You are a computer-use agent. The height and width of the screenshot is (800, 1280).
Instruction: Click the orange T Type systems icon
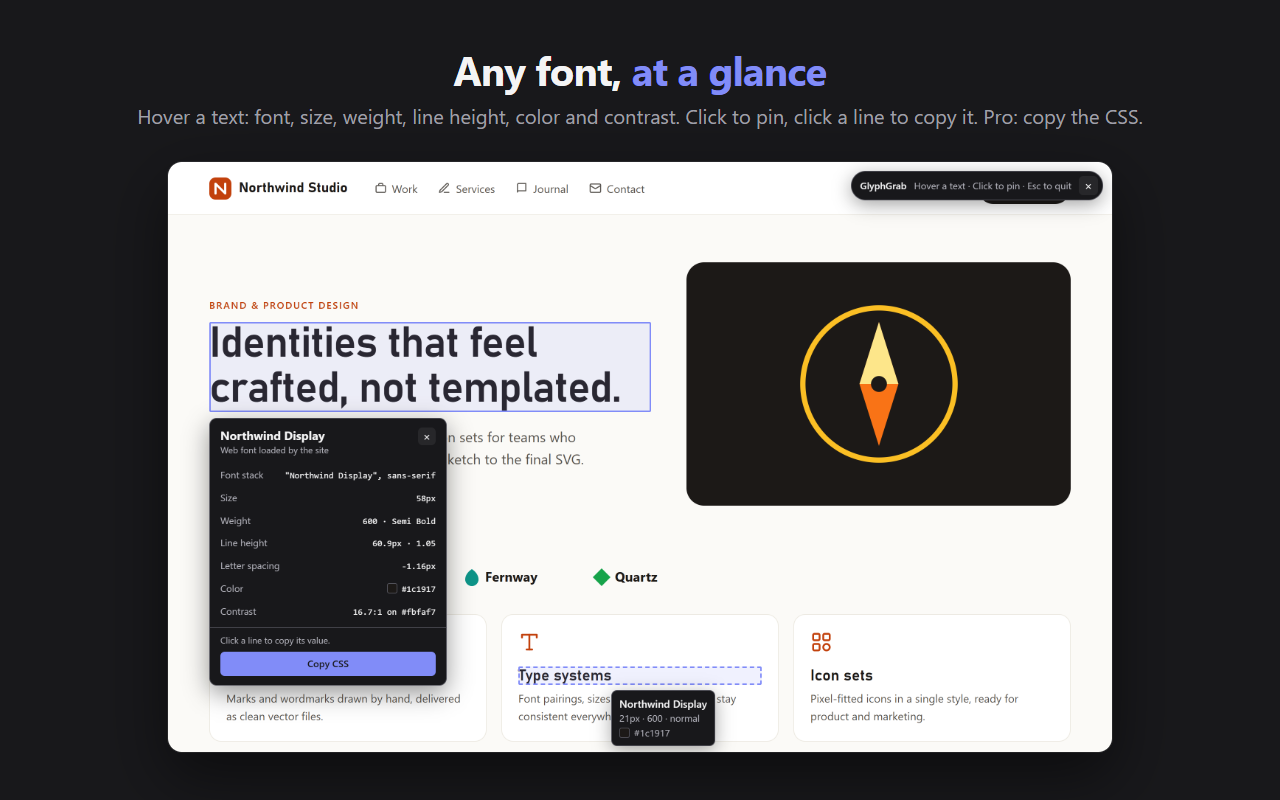(529, 642)
